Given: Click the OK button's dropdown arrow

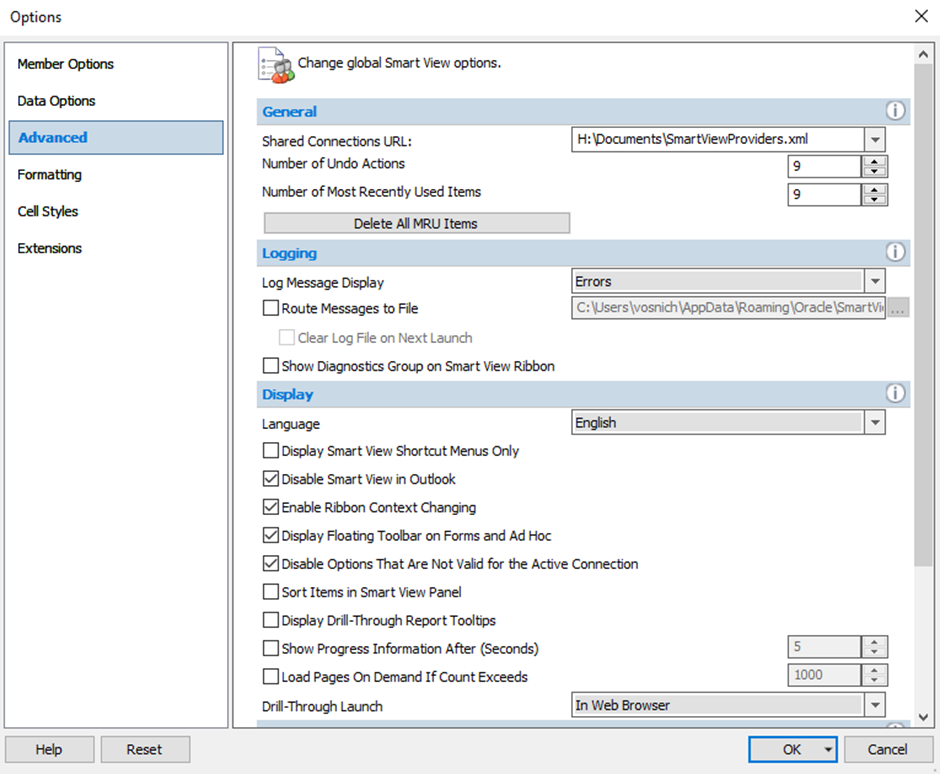Looking at the screenshot, I should (828, 749).
